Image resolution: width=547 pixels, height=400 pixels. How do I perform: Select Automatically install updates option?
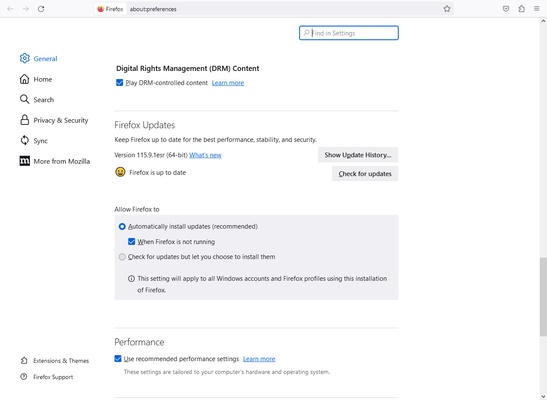click(x=122, y=227)
